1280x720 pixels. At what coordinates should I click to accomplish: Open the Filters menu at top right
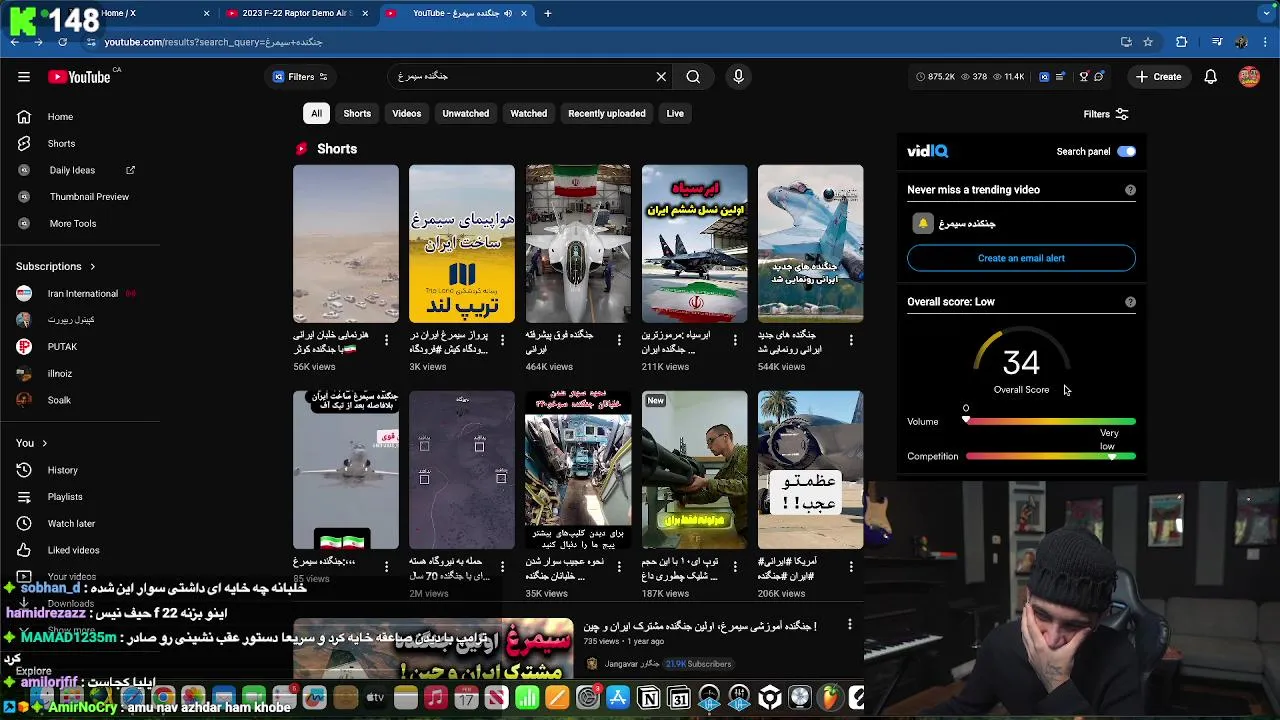coord(1106,114)
